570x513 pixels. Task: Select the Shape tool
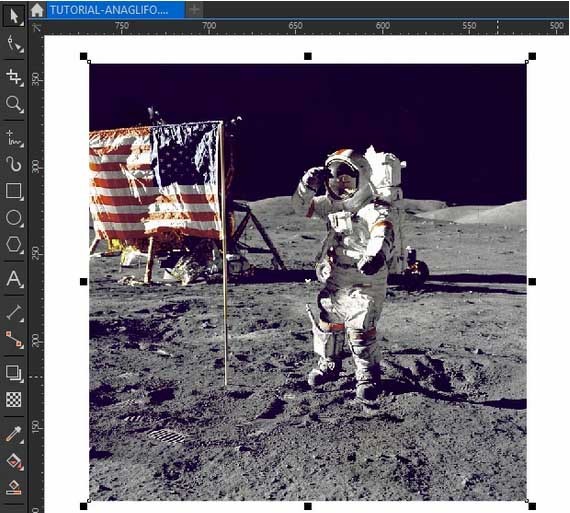click(14, 44)
